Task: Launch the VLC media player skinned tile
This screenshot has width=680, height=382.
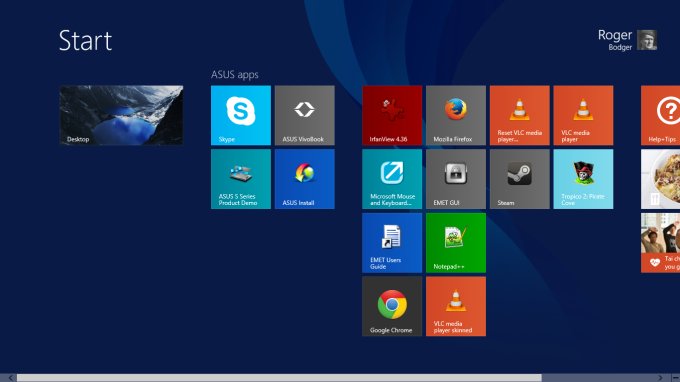Action: (x=456, y=307)
